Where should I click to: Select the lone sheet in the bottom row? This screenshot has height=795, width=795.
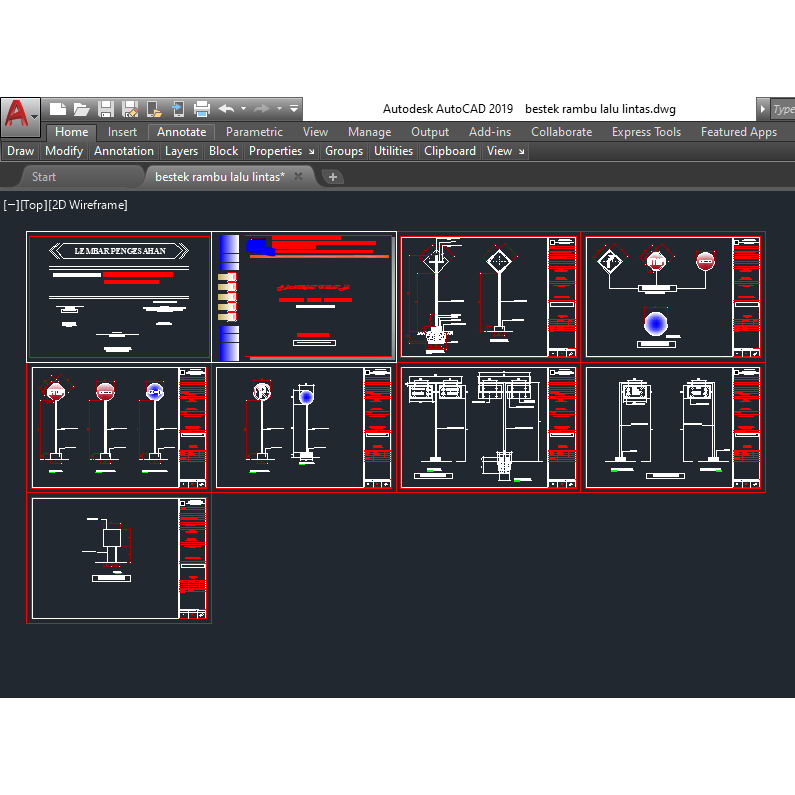click(119, 558)
